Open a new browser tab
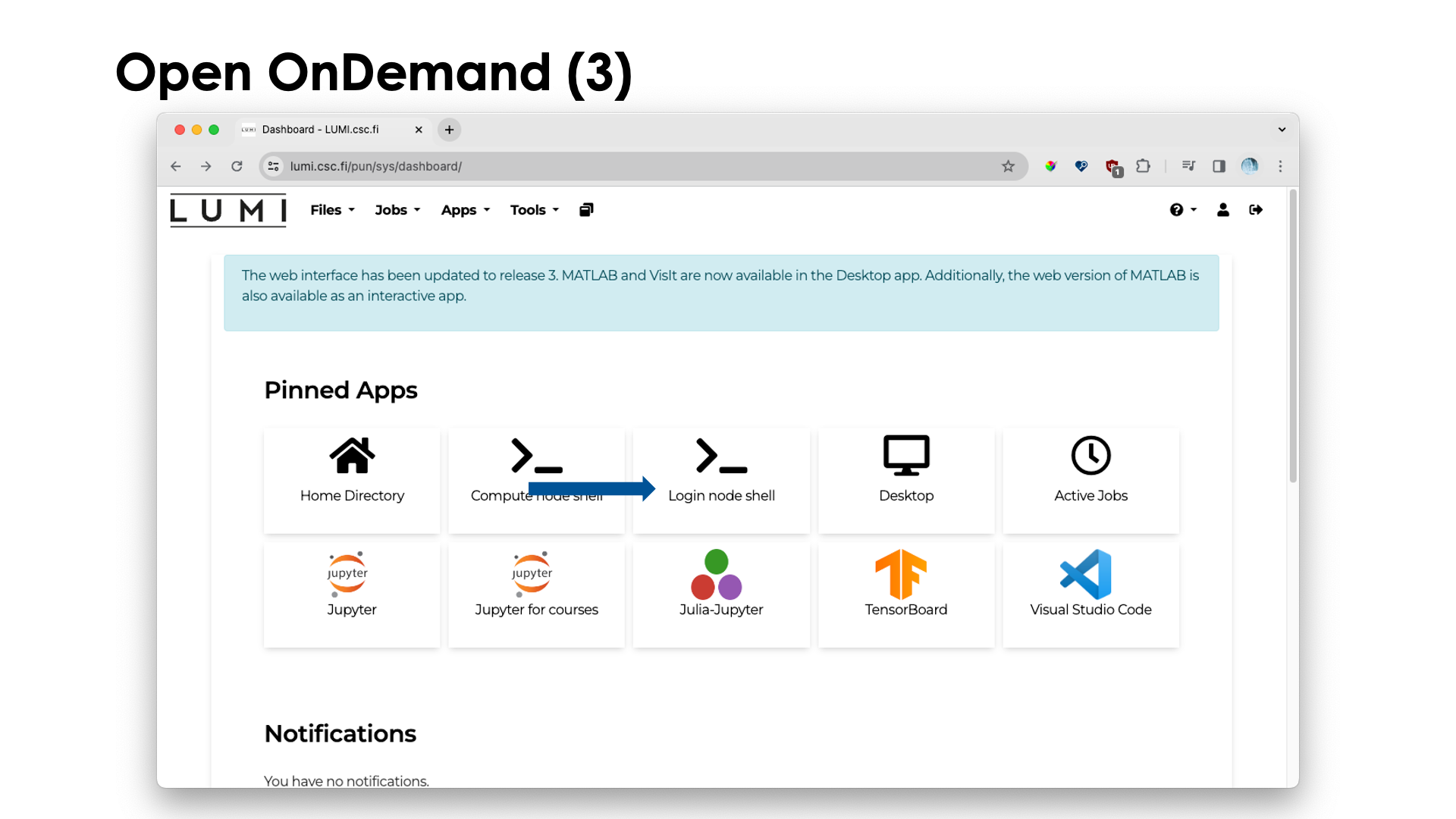 coord(449,130)
